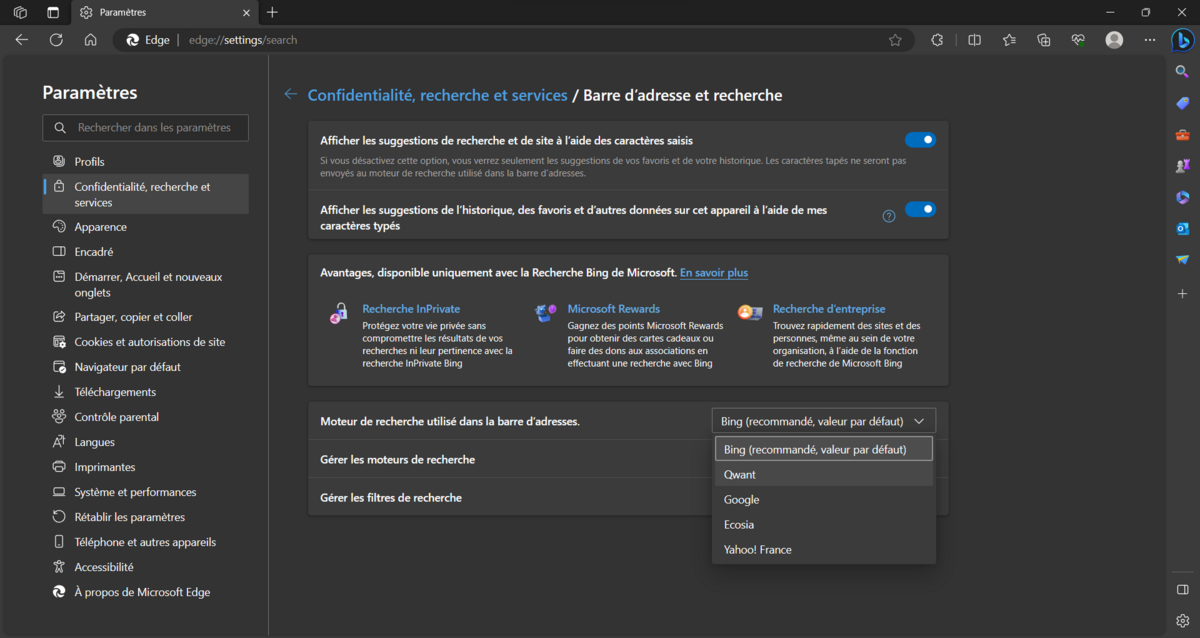Open Outlook sidebar icon

click(x=1182, y=229)
